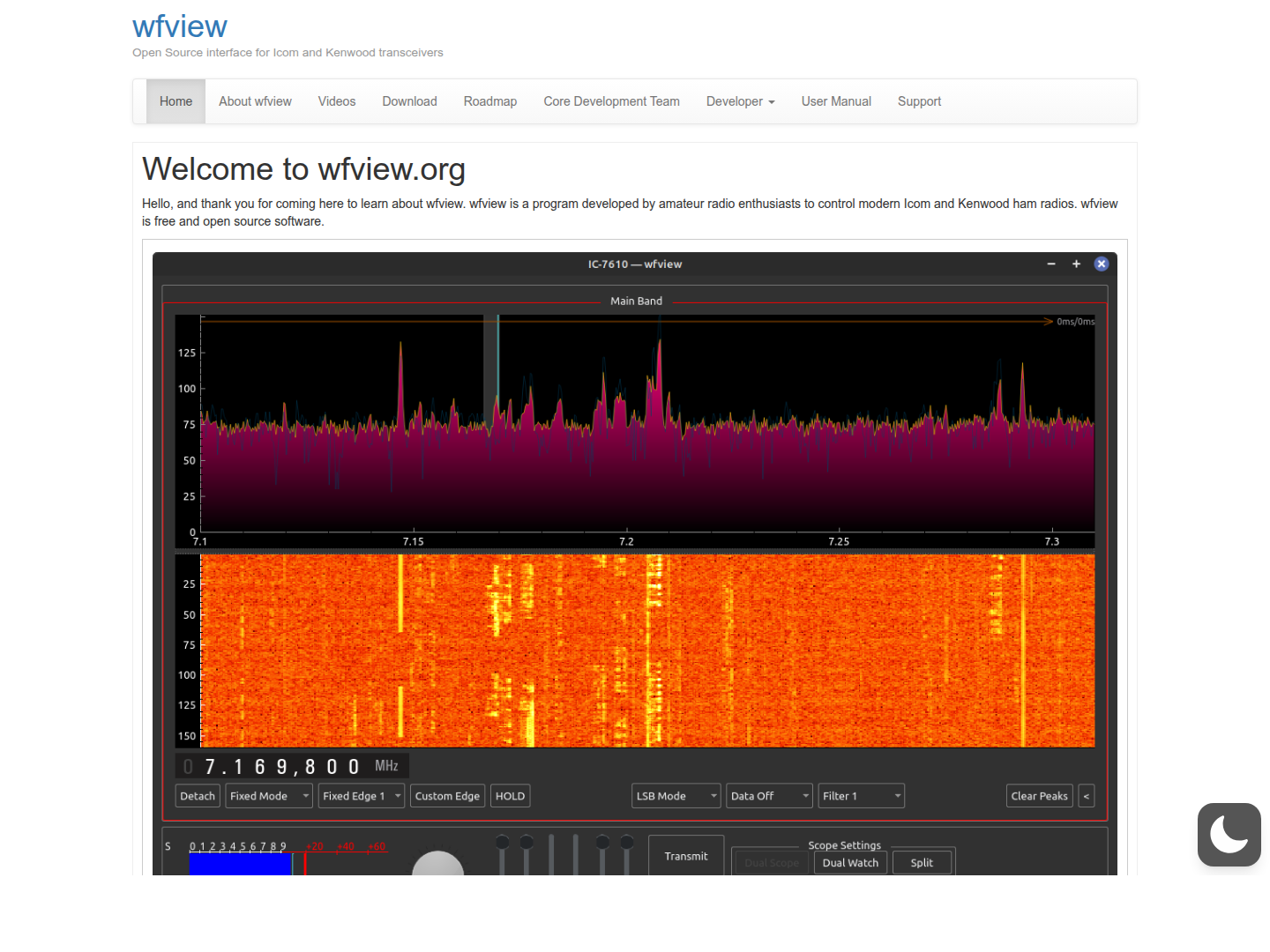
Task: Toggle dark mode moon icon
Action: tap(1229, 834)
